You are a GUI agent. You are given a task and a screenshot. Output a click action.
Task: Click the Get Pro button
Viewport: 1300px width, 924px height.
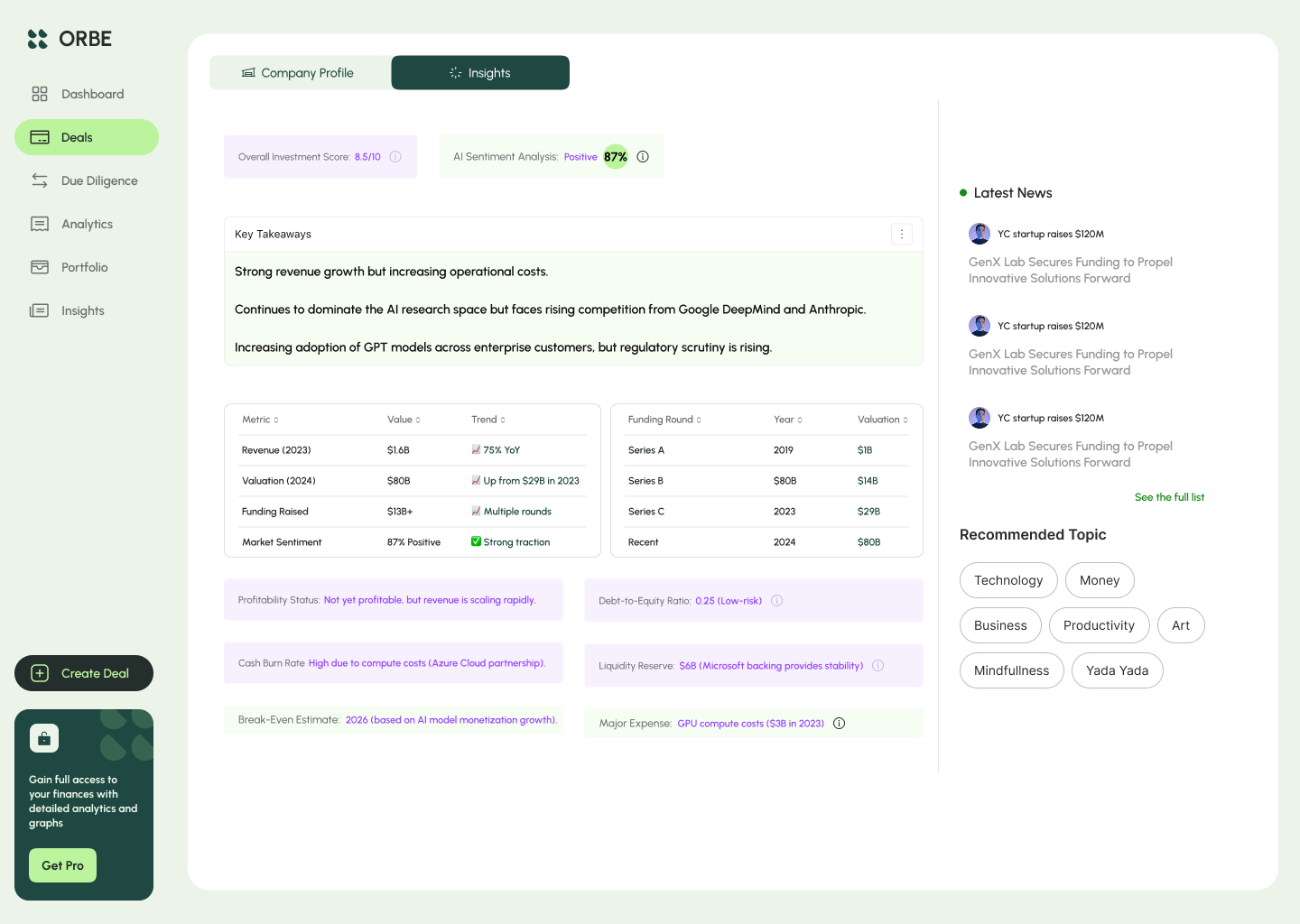pos(62,865)
